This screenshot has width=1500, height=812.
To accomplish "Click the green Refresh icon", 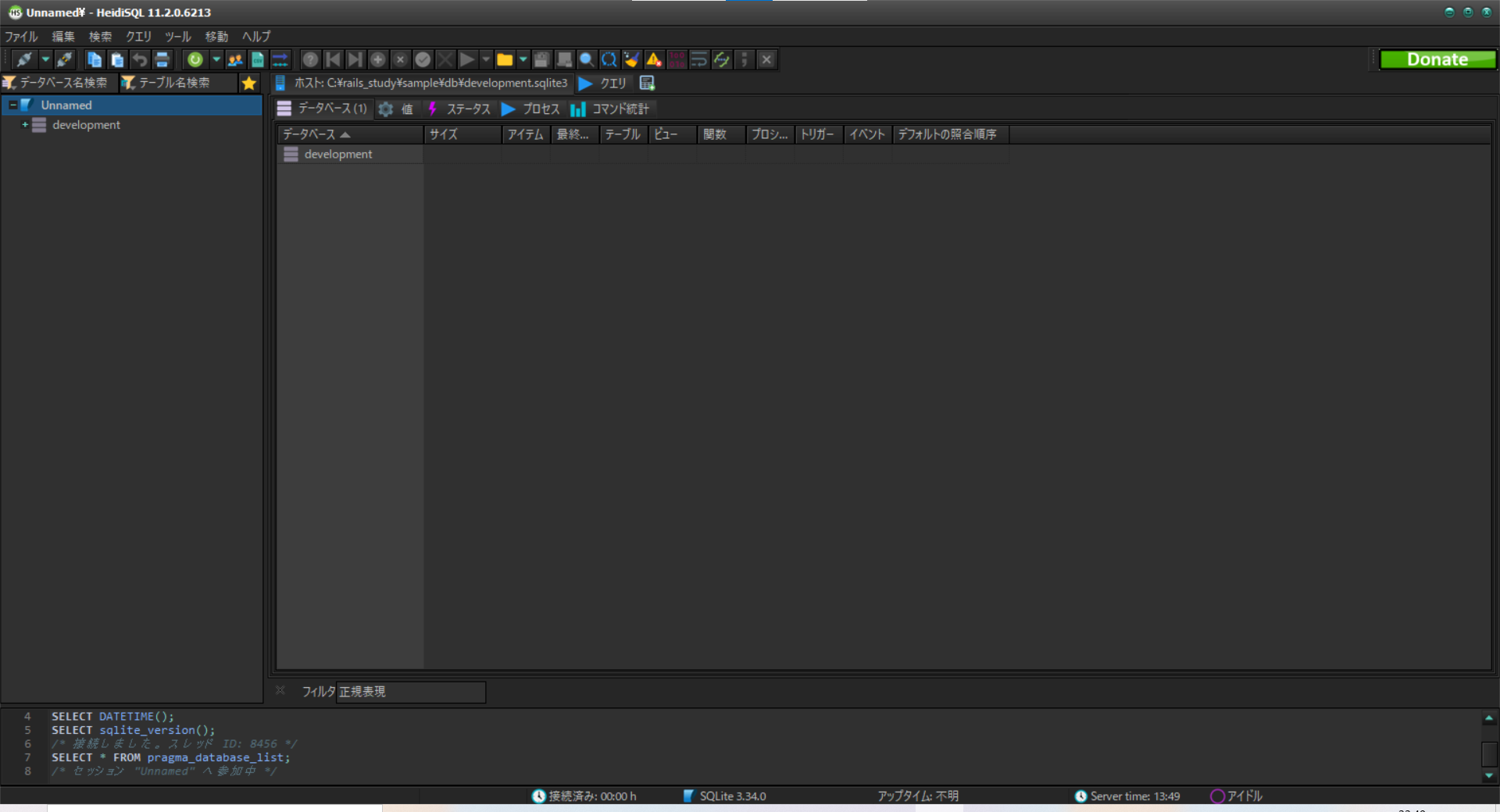I will 195,59.
